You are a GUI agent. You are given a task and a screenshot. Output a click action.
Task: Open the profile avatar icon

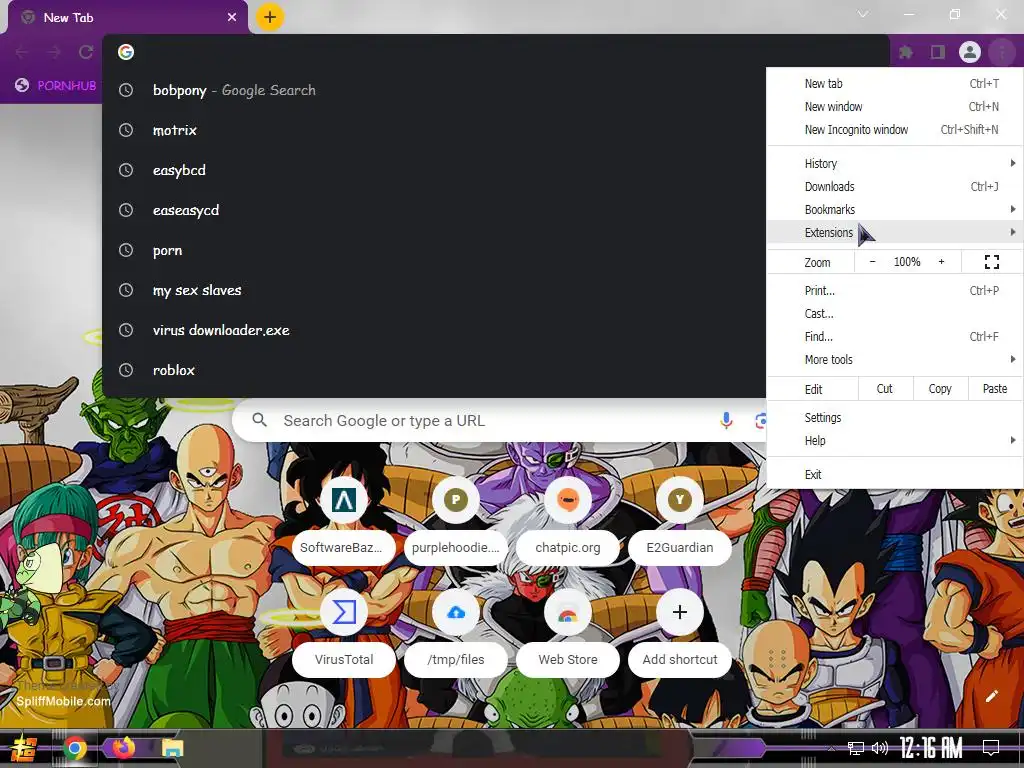point(970,52)
